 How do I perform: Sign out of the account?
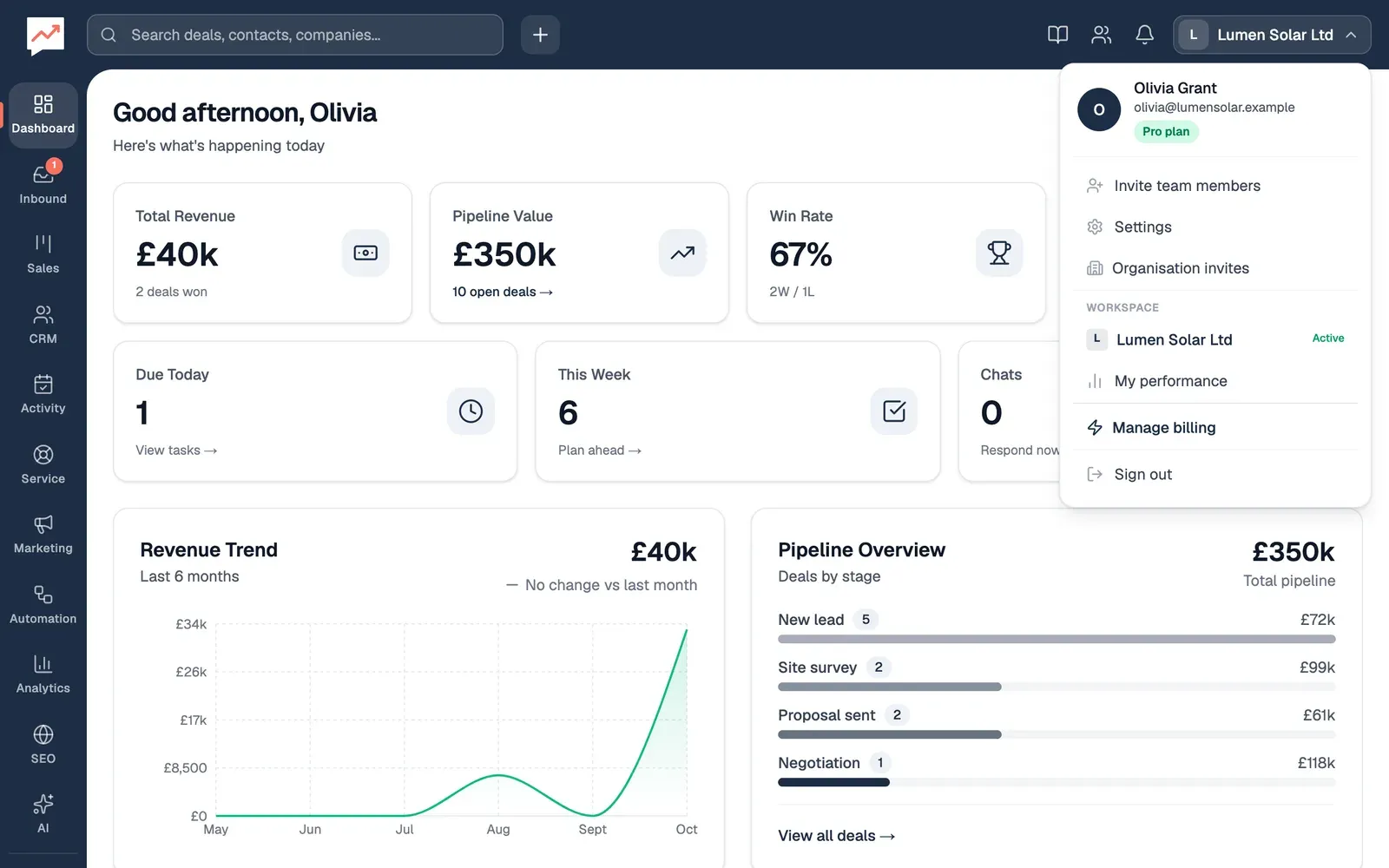[1215, 474]
